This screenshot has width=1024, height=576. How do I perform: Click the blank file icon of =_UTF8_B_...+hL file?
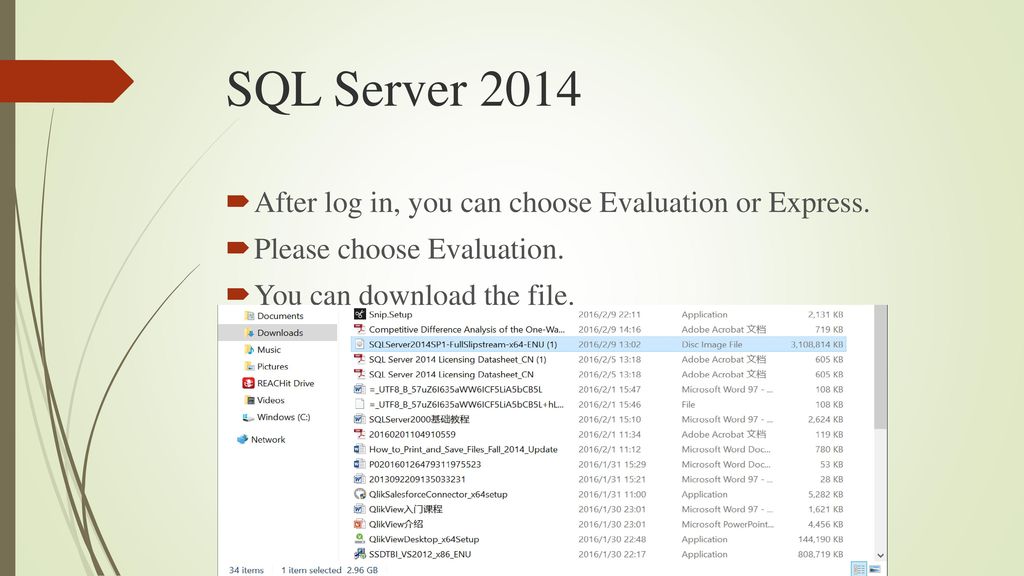pyautogui.click(x=359, y=404)
